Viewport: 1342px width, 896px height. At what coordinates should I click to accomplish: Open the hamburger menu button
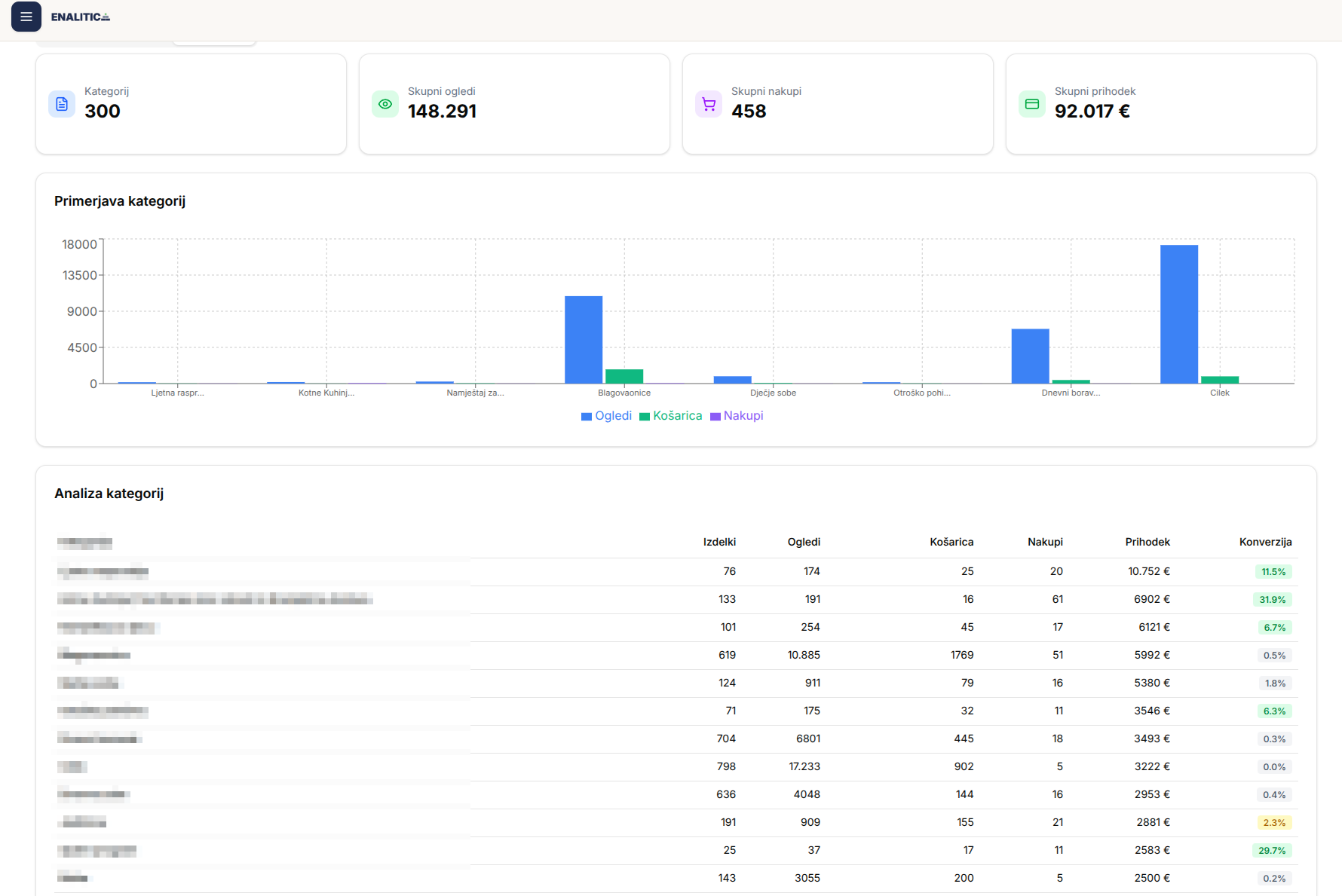26,17
